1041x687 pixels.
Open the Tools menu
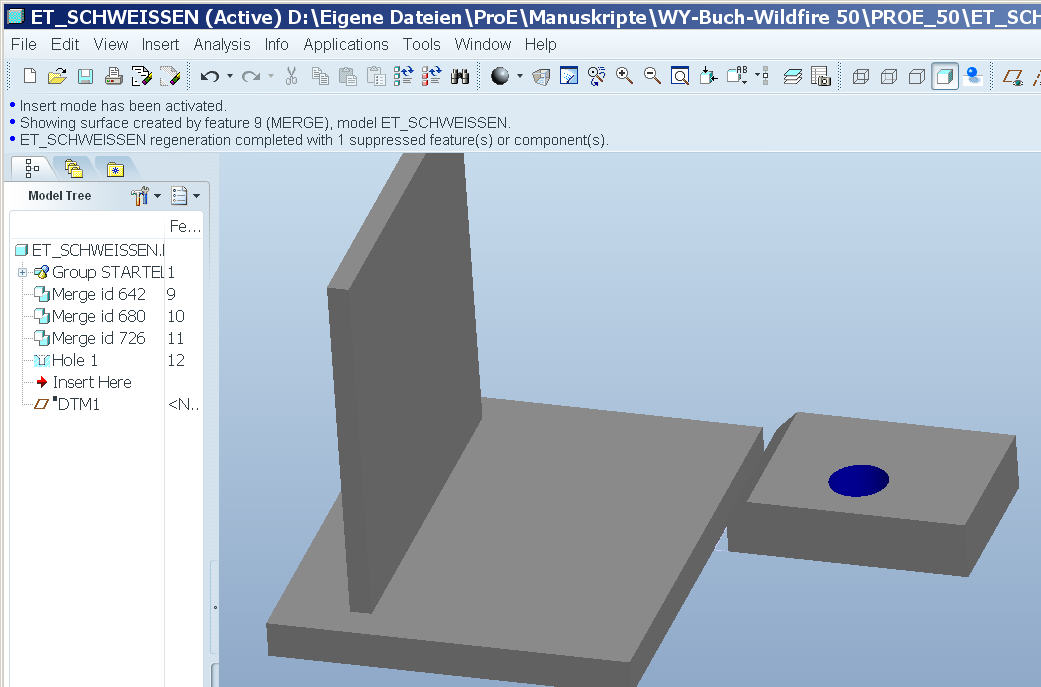422,44
